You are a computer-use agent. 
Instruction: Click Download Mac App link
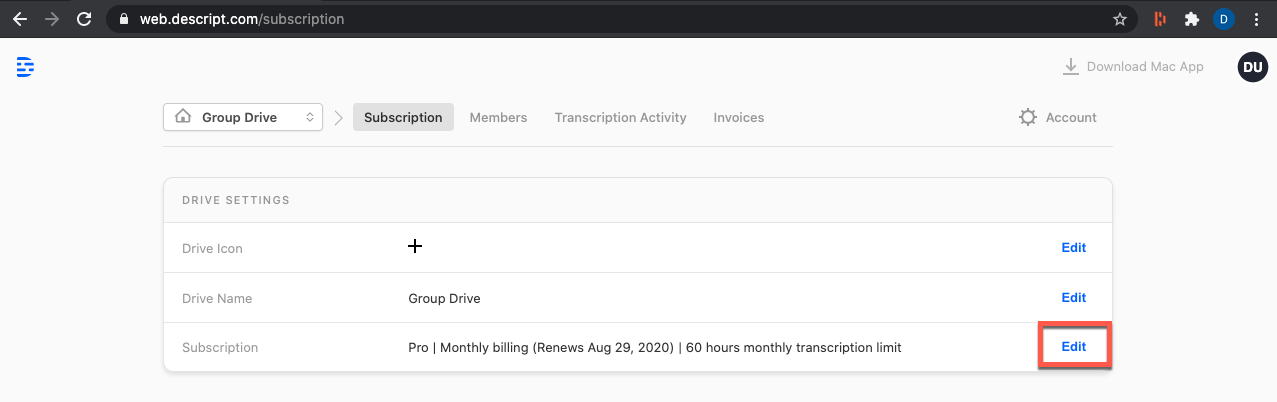tap(1133, 67)
